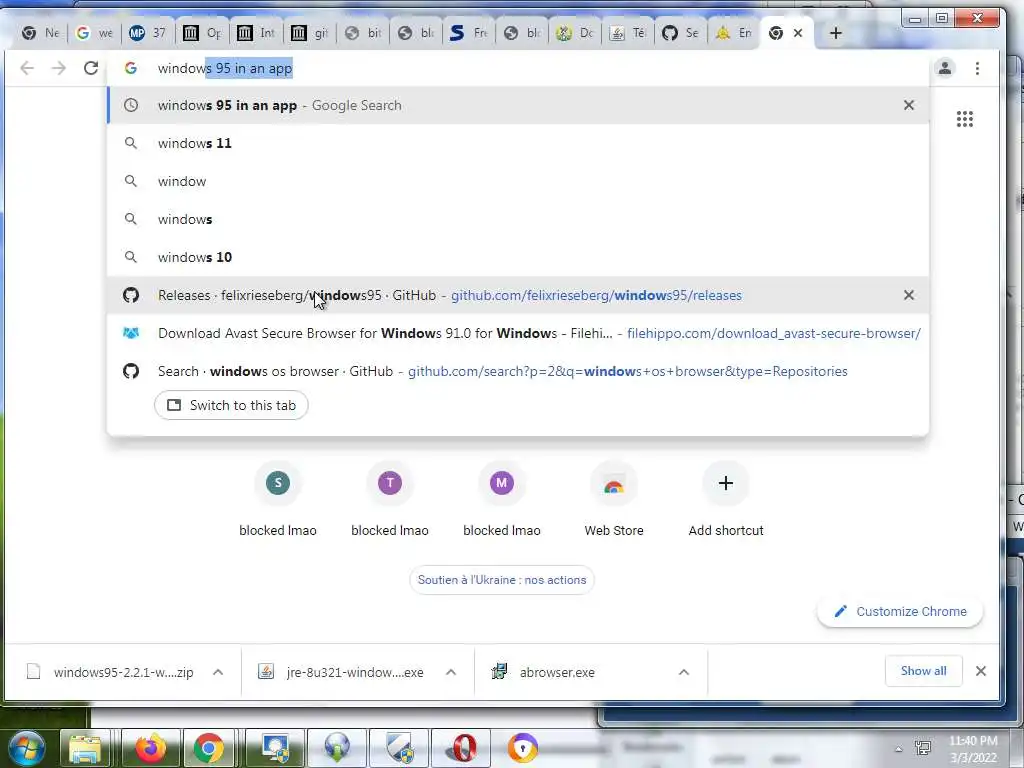Switch to the 'git' archive tab
Image resolution: width=1024 pixels, height=768 pixels.
coord(309,33)
